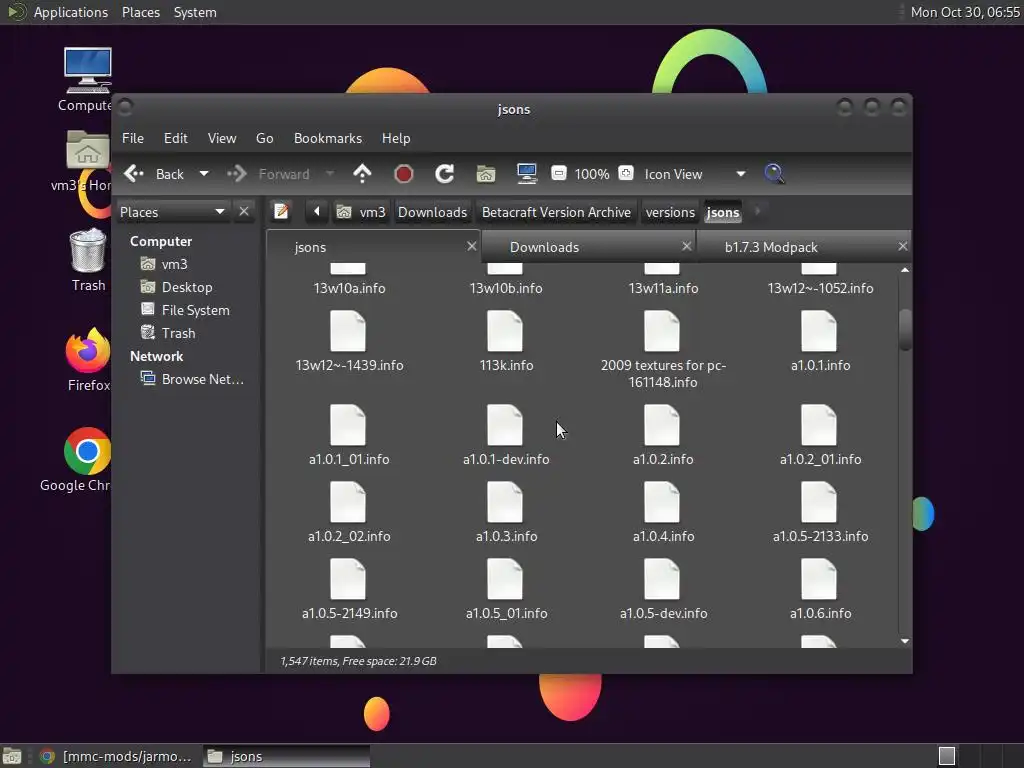Select Desktop in Places sidebar
Screen dimensions: 1024x768
tap(187, 287)
